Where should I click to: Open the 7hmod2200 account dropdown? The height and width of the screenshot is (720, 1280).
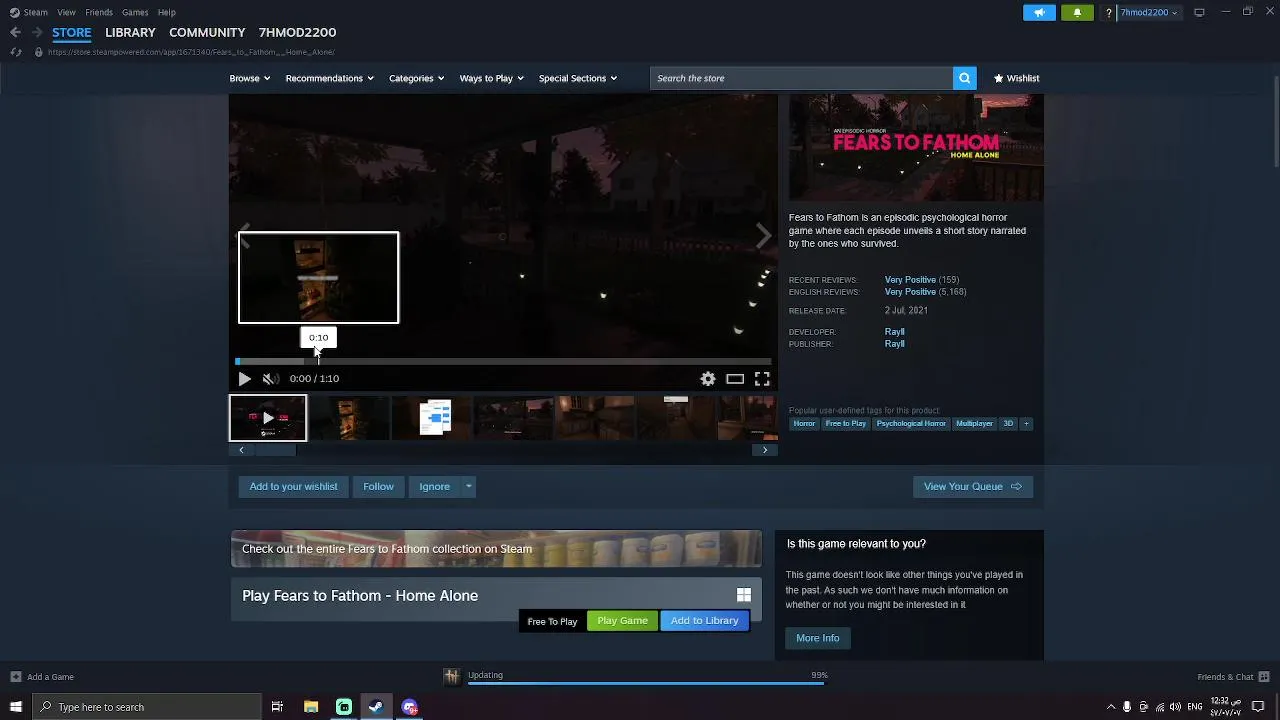tap(1148, 12)
